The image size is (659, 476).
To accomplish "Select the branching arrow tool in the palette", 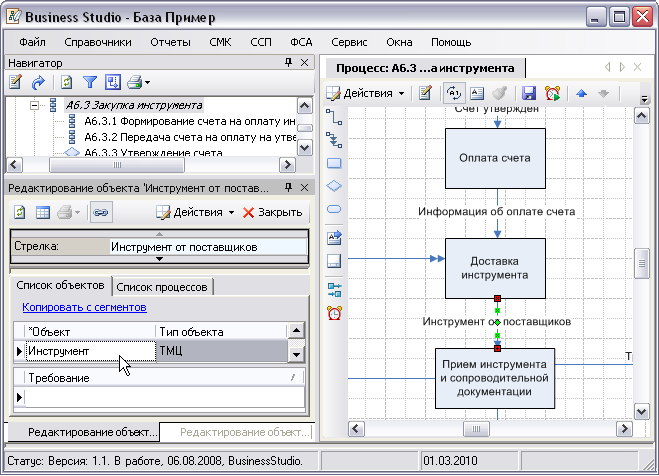I will coord(334,140).
